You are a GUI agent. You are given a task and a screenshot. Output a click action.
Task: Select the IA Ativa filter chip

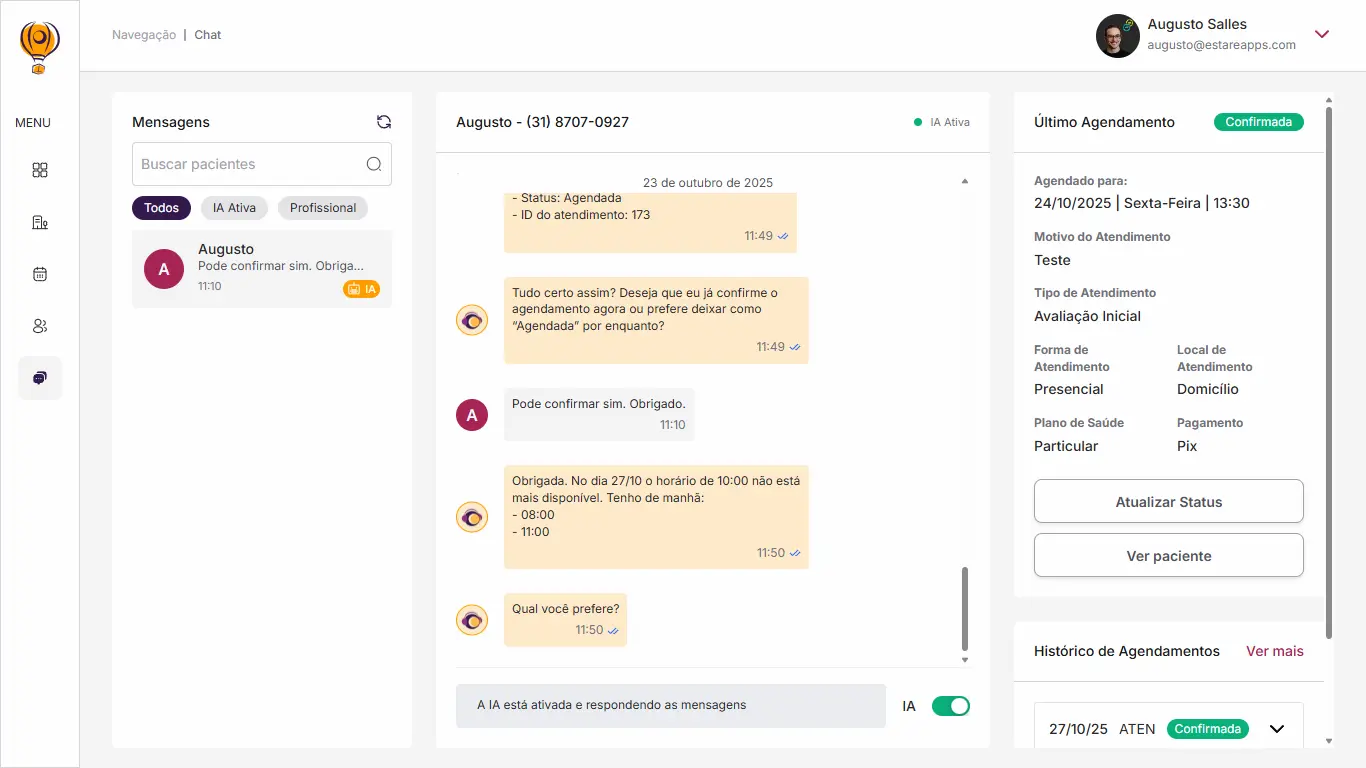pyautogui.click(x=234, y=208)
